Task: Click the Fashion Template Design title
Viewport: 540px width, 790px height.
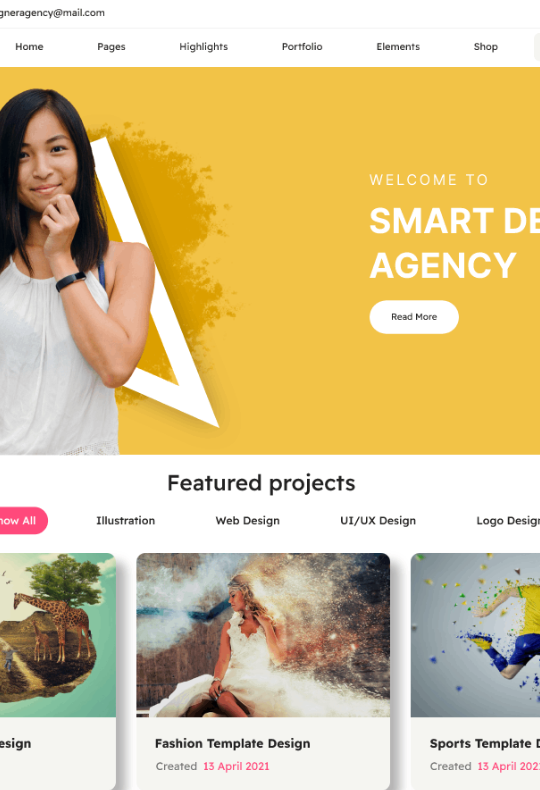Action: tap(233, 744)
